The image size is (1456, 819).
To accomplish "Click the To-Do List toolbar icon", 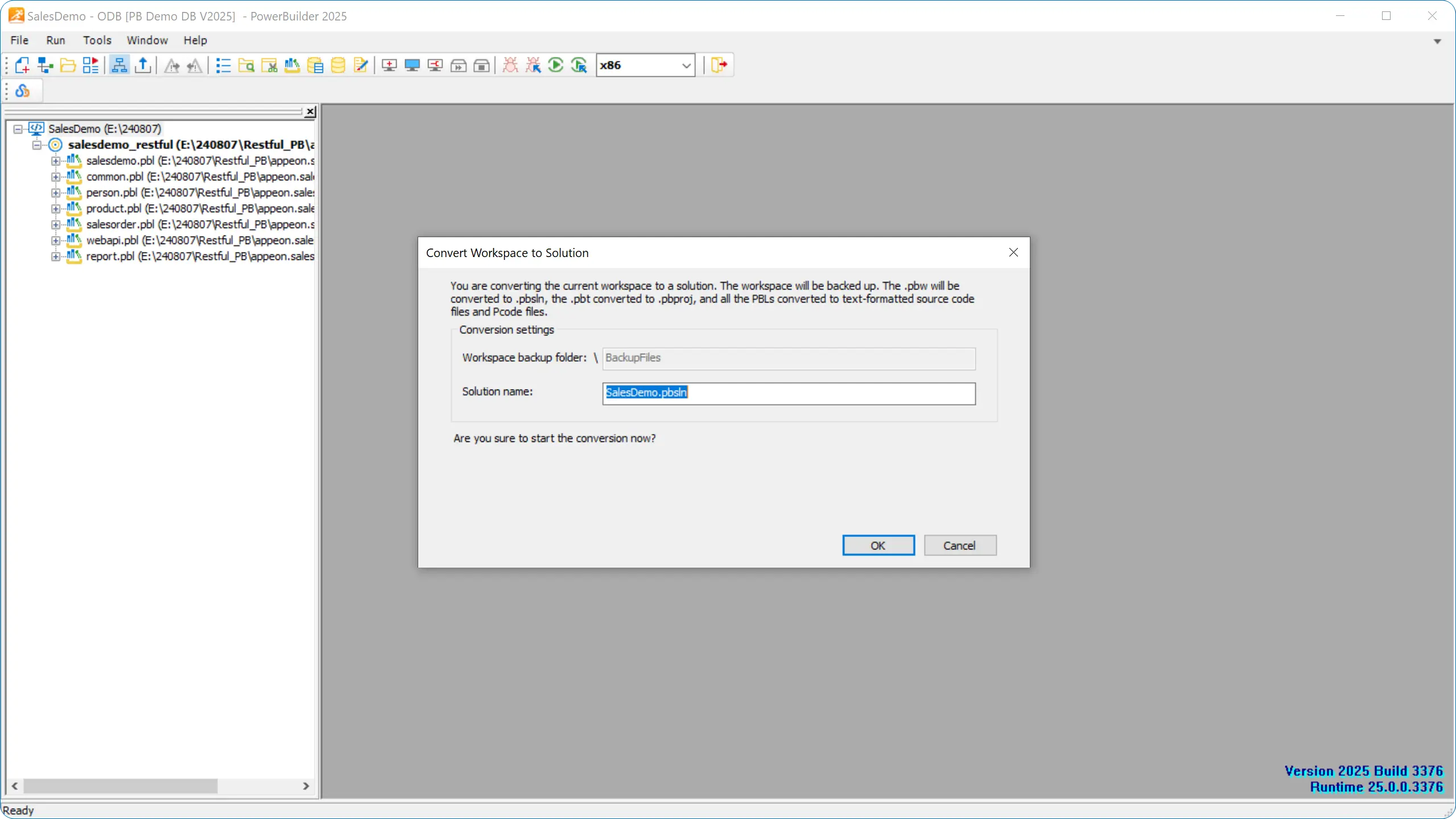I will (223, 65).
